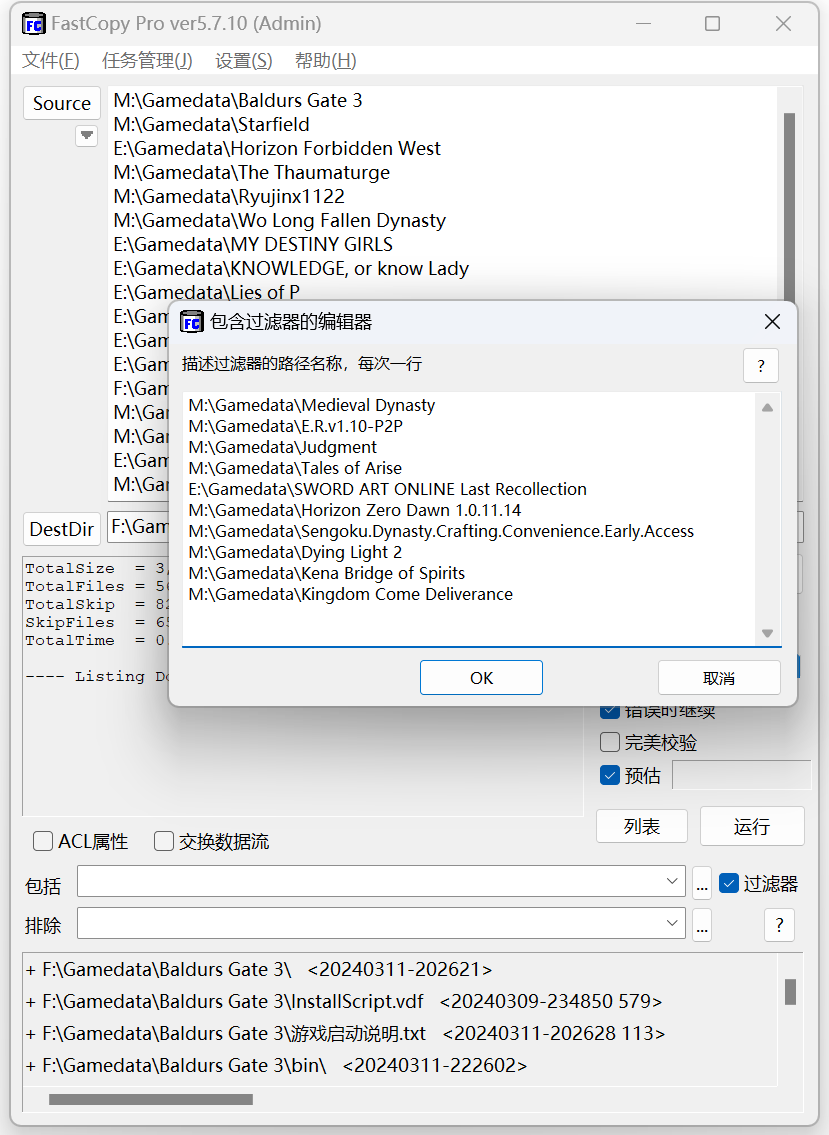Select line Kingdom Come Deliverance

[x=350, y=594]
